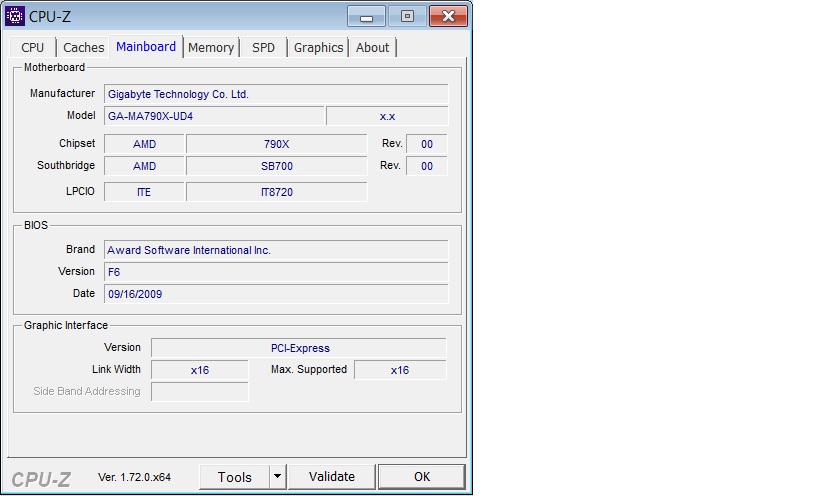Click the chipset value 790X

point(277,144)
